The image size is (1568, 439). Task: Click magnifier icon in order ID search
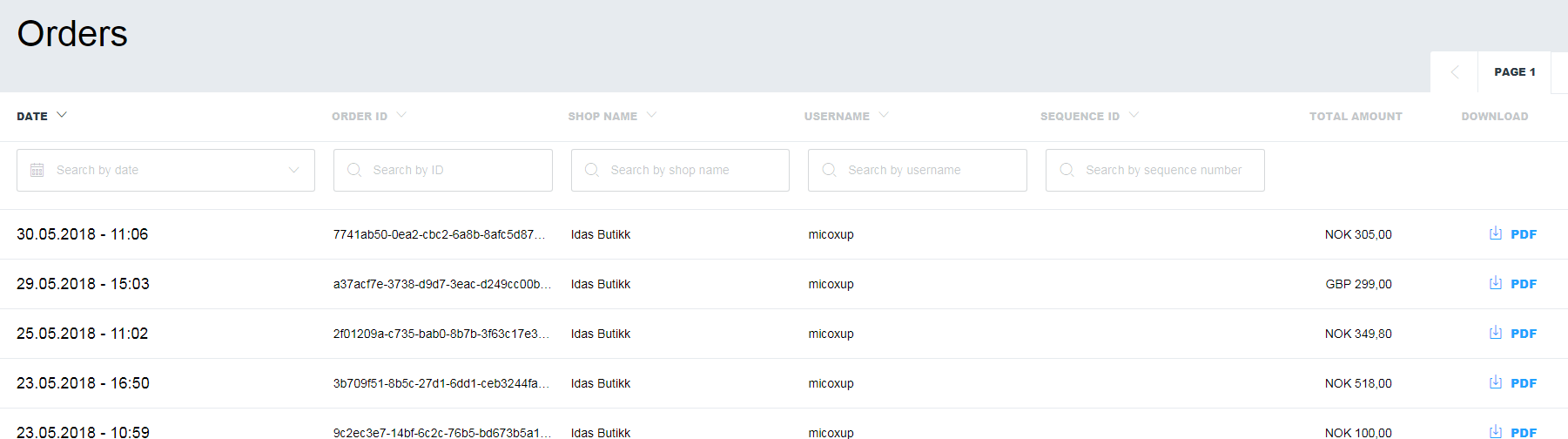tap(354, 170)
